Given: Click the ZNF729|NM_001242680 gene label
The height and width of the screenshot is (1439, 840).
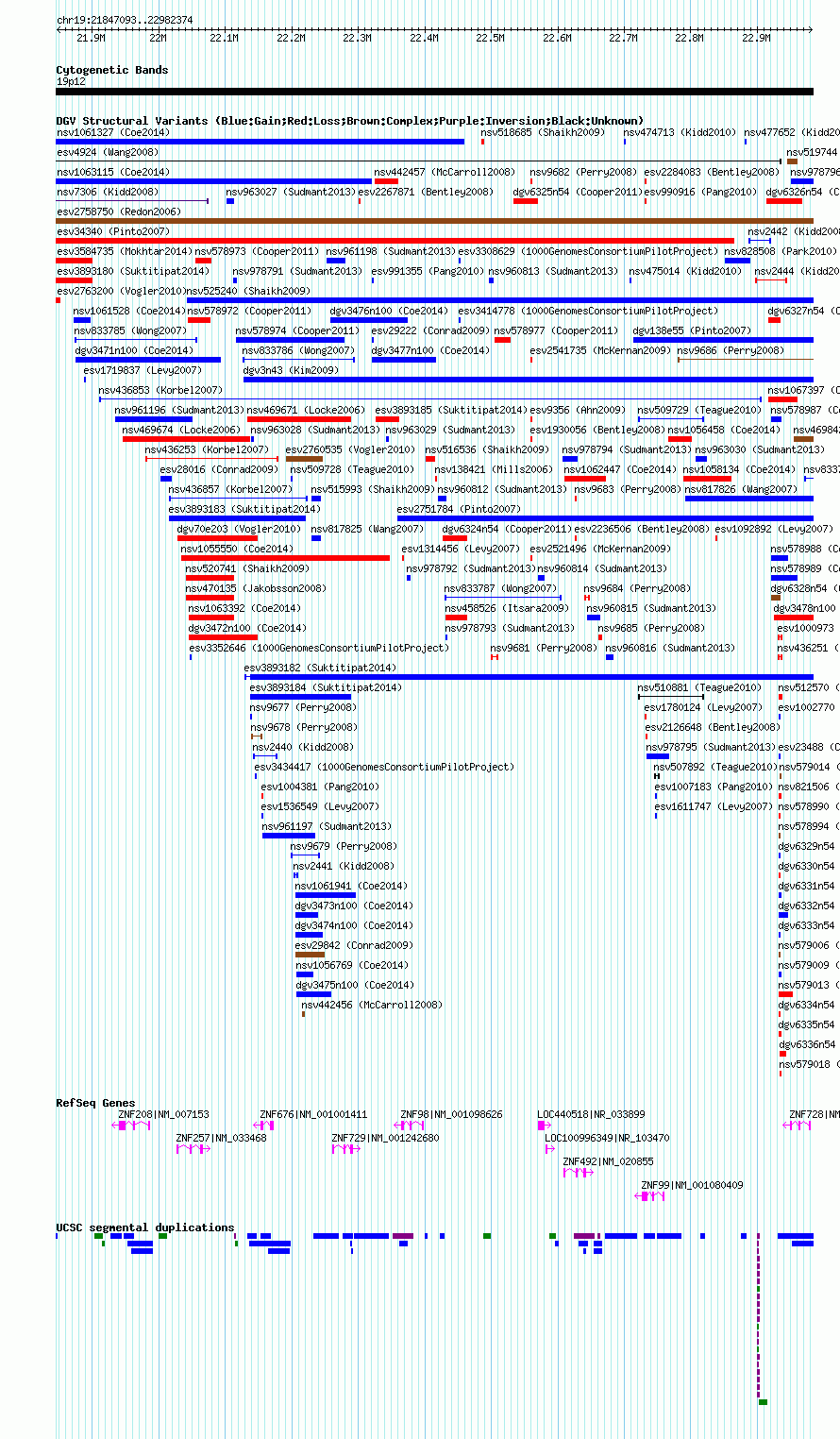Looking at the screenshot, I should 386,1139.
